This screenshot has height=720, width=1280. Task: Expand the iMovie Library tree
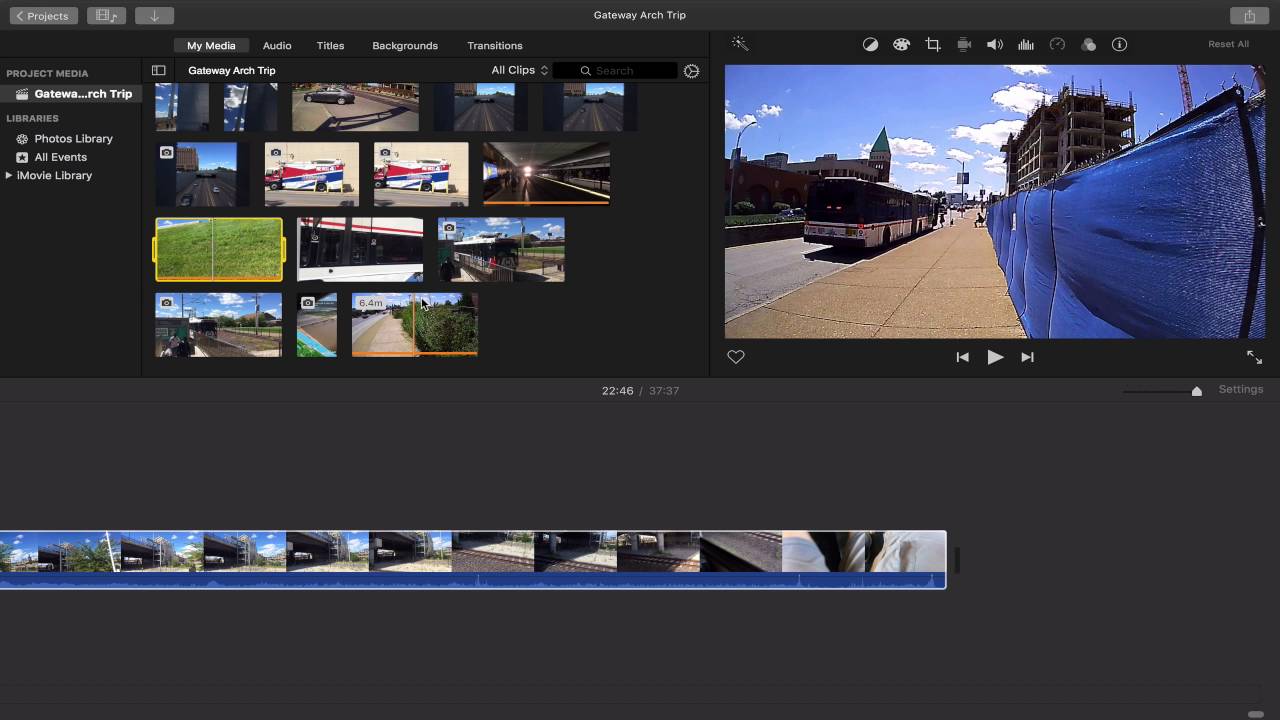pyautogui.click(x=9, y=176)
